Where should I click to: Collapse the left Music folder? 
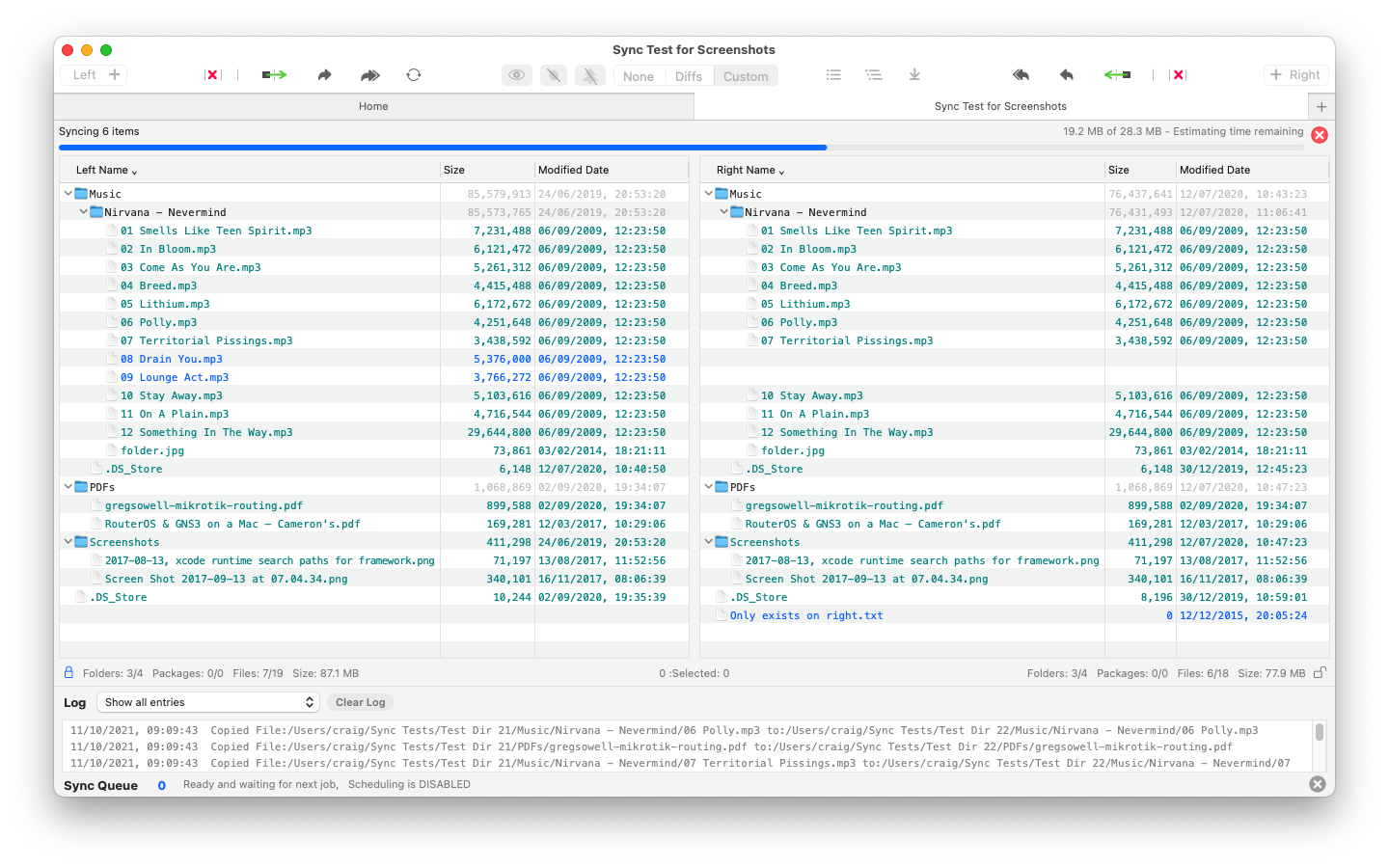(x=68, y=194)
